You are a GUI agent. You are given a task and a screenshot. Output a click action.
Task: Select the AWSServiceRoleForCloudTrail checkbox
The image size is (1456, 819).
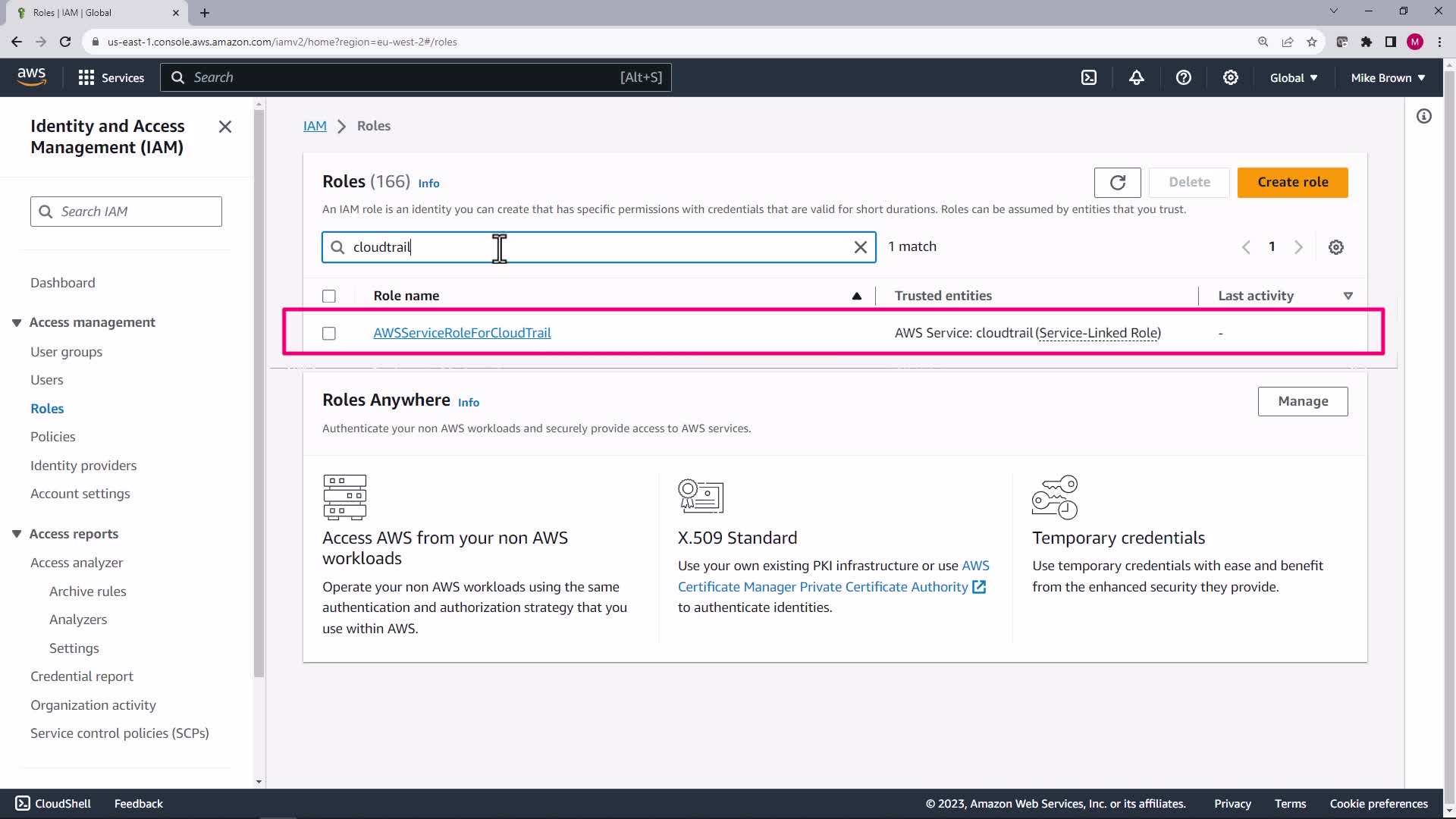pyautogui.click(x=329, y=334)
